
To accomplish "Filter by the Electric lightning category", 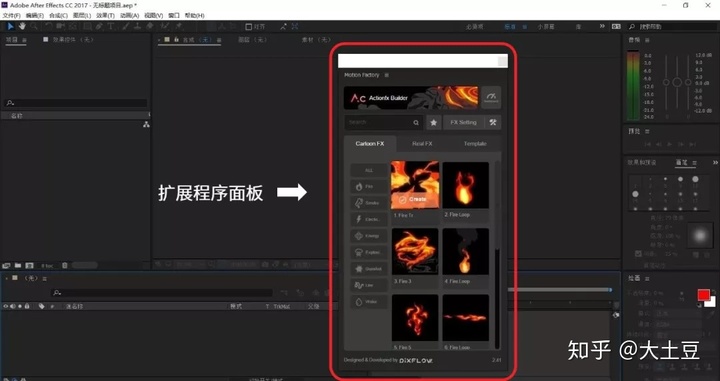I will click(369, 219).
